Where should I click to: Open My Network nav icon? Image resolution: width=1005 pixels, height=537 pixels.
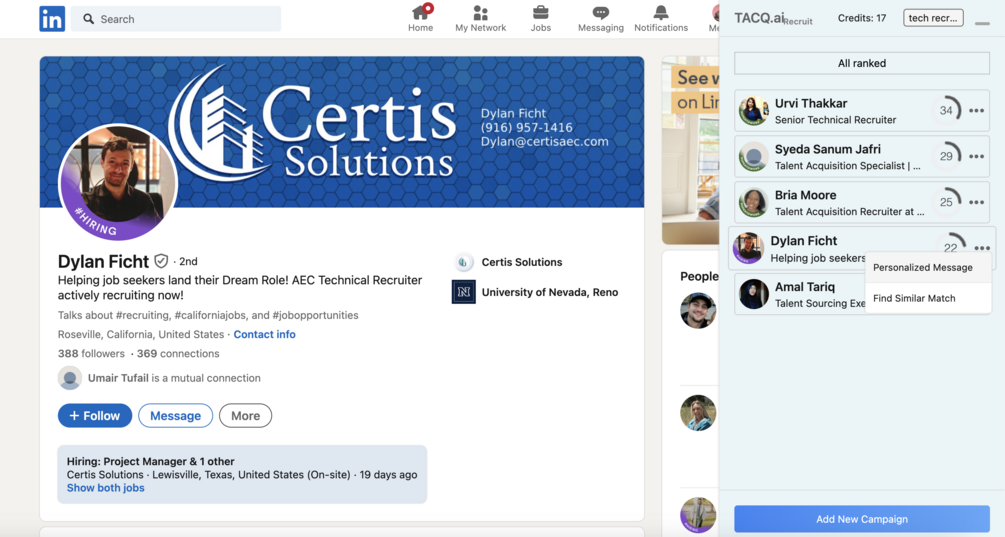click(480, 12)
